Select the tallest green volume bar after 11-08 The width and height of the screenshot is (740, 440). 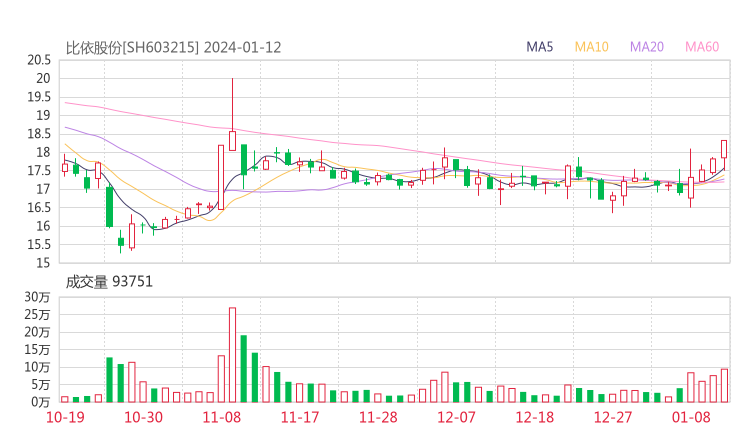[244, 369]
